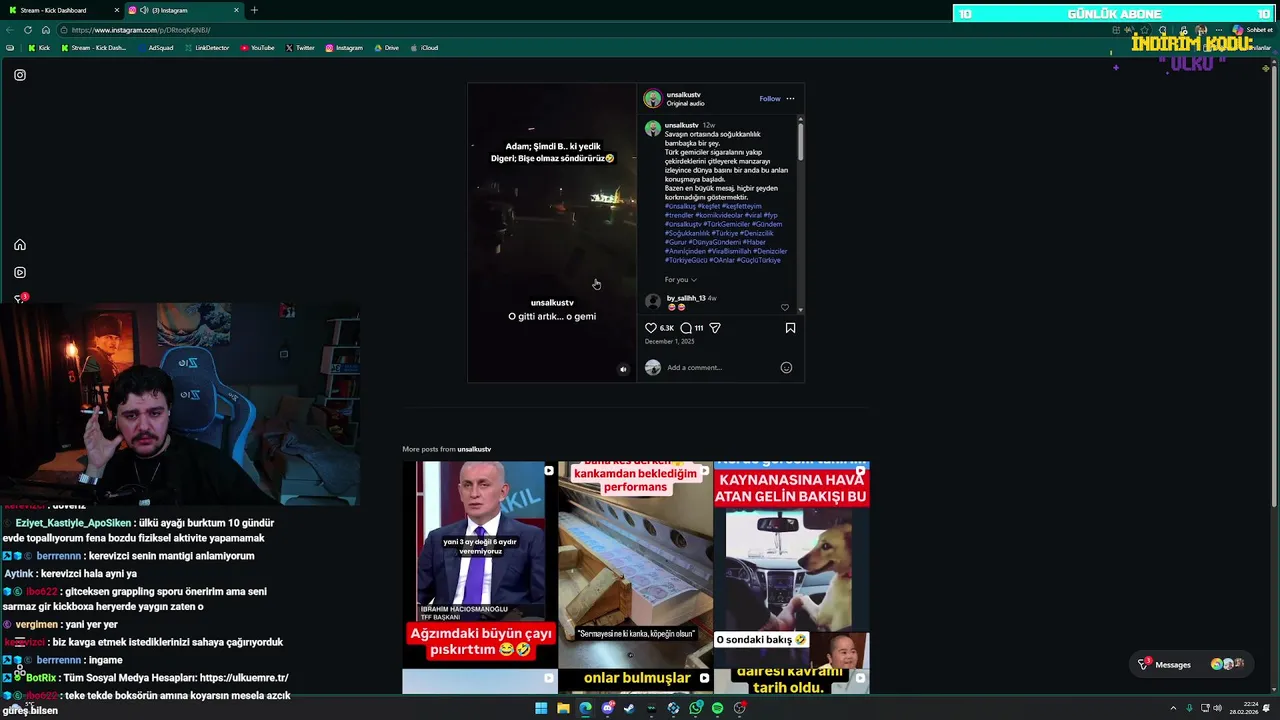This screenshot has height=720, width=1280.
Task: Open the emoji picker in comment box
Action: pos(786,367)
